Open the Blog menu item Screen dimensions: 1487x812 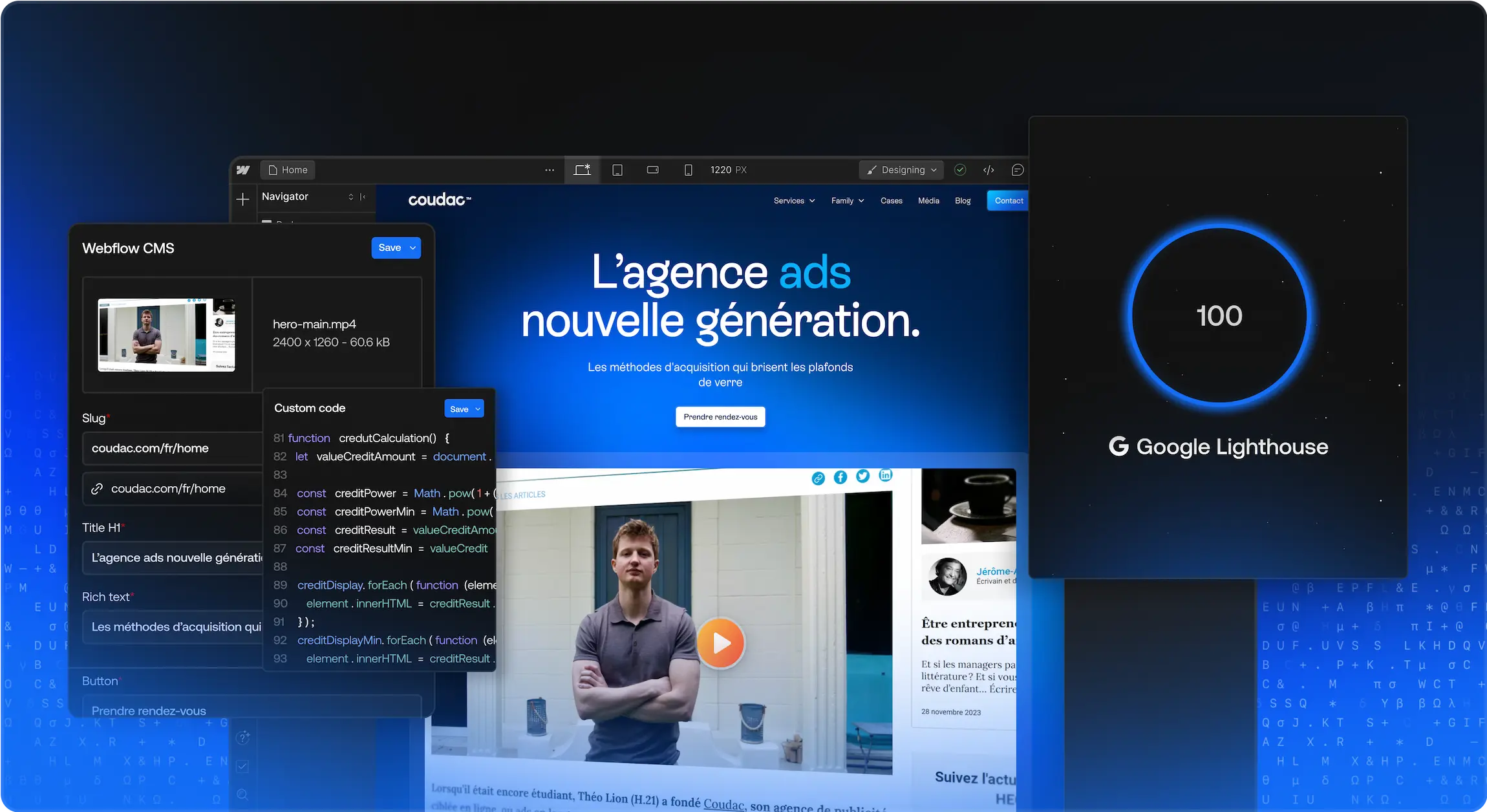963,201
